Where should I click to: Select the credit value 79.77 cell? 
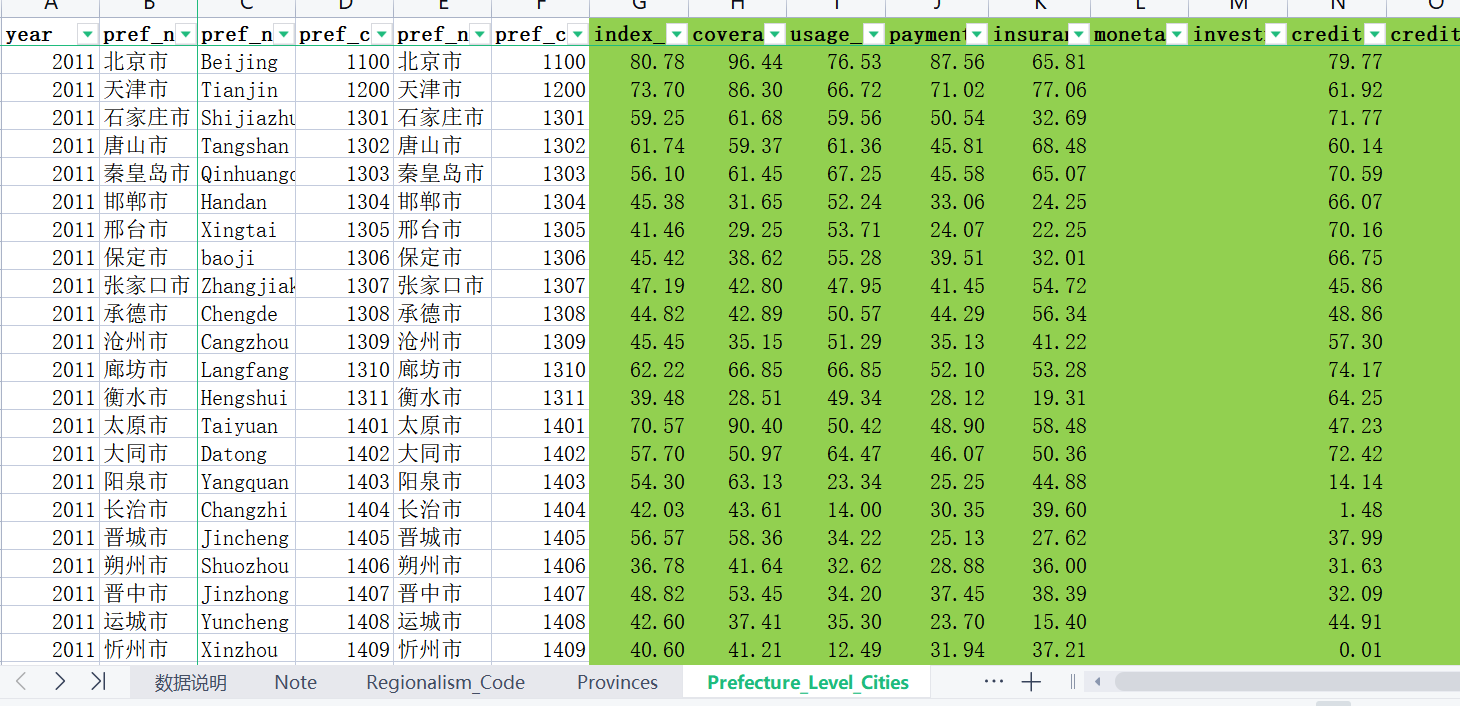pyautogui.click(x=1337, y=62)
